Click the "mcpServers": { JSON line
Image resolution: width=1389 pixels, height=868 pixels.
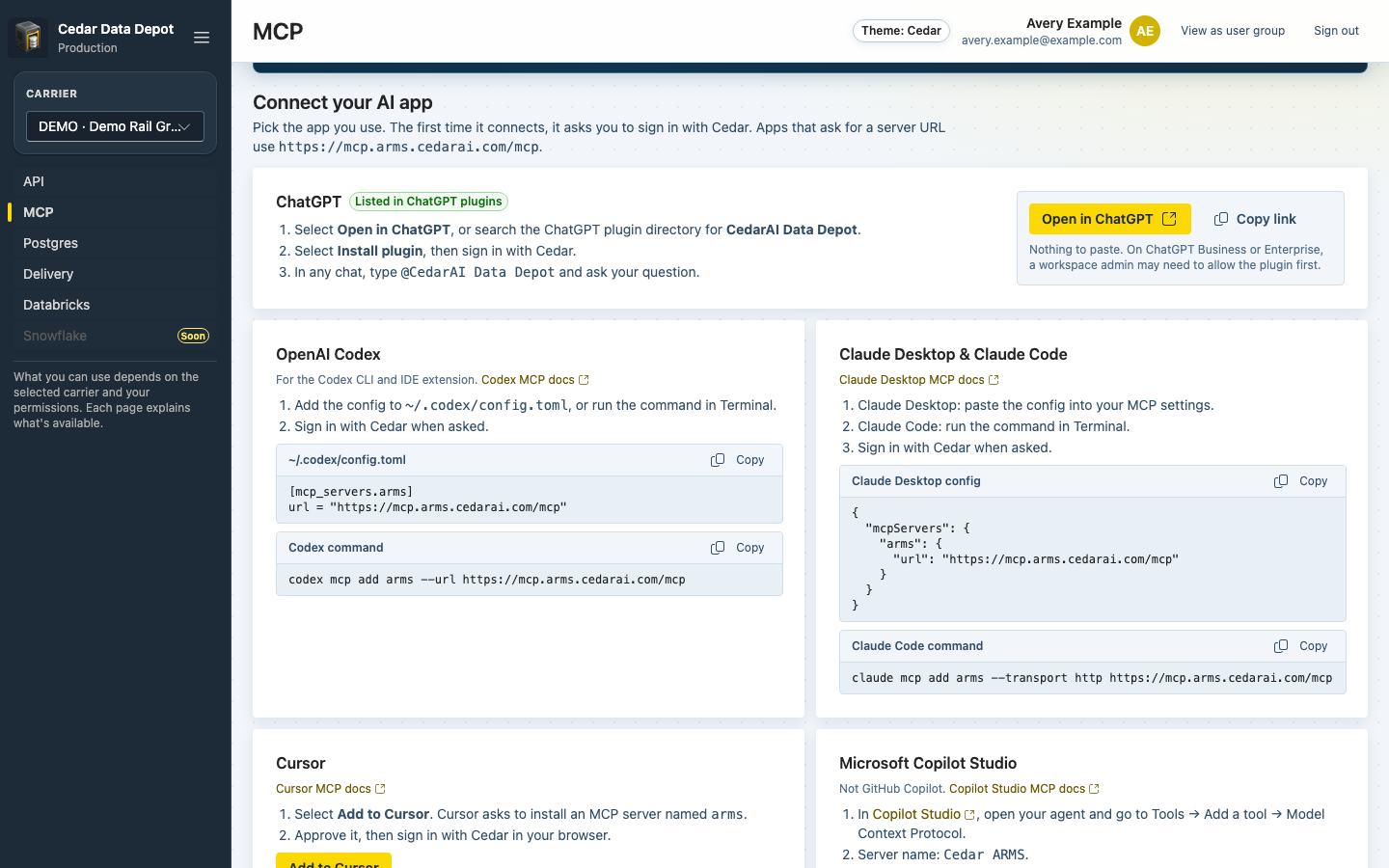[917, 529]
